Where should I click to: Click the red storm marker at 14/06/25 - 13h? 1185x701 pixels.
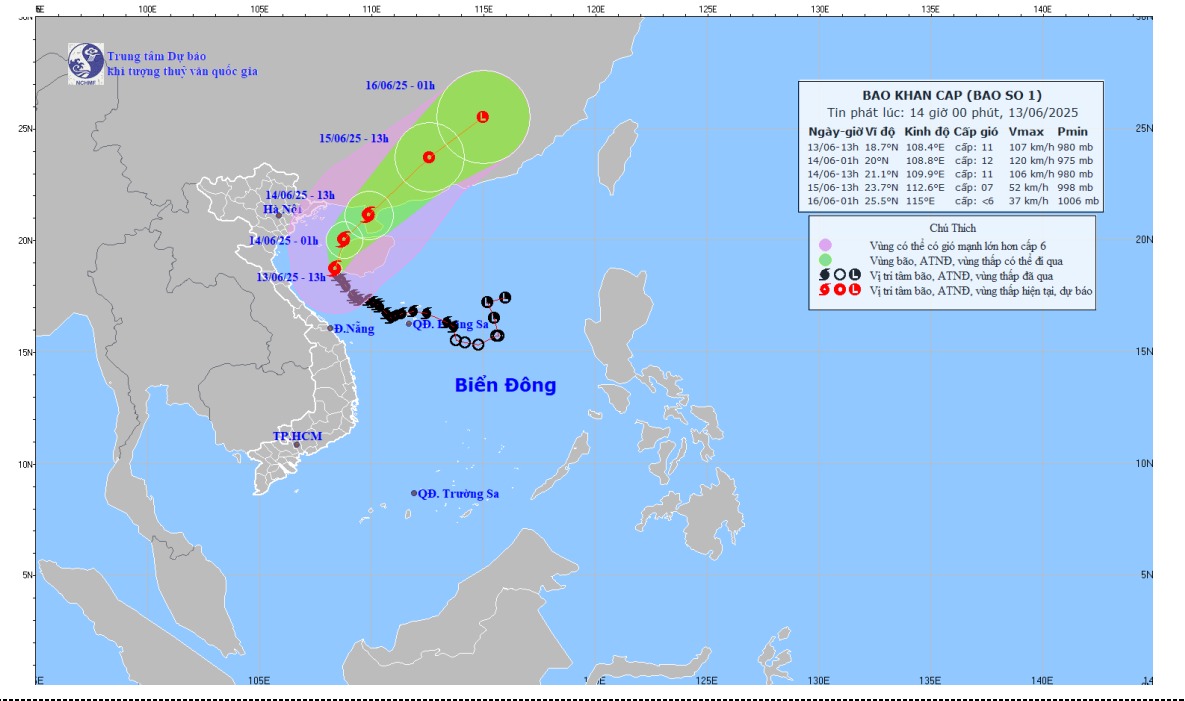368,214
